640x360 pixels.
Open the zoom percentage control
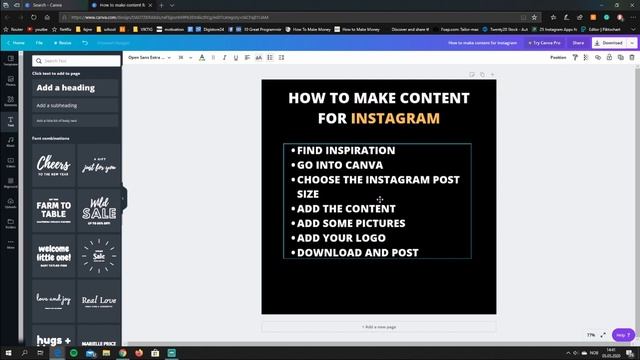point(591,335)
